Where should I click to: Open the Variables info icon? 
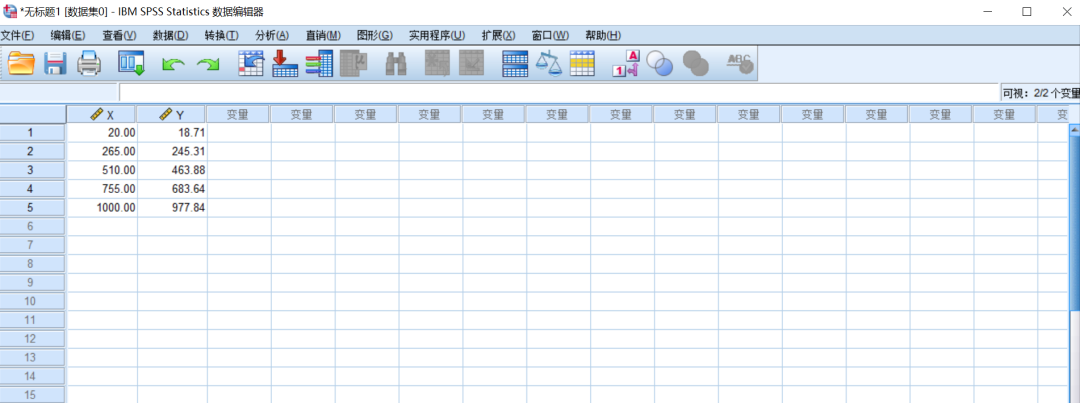click(319, 63)
